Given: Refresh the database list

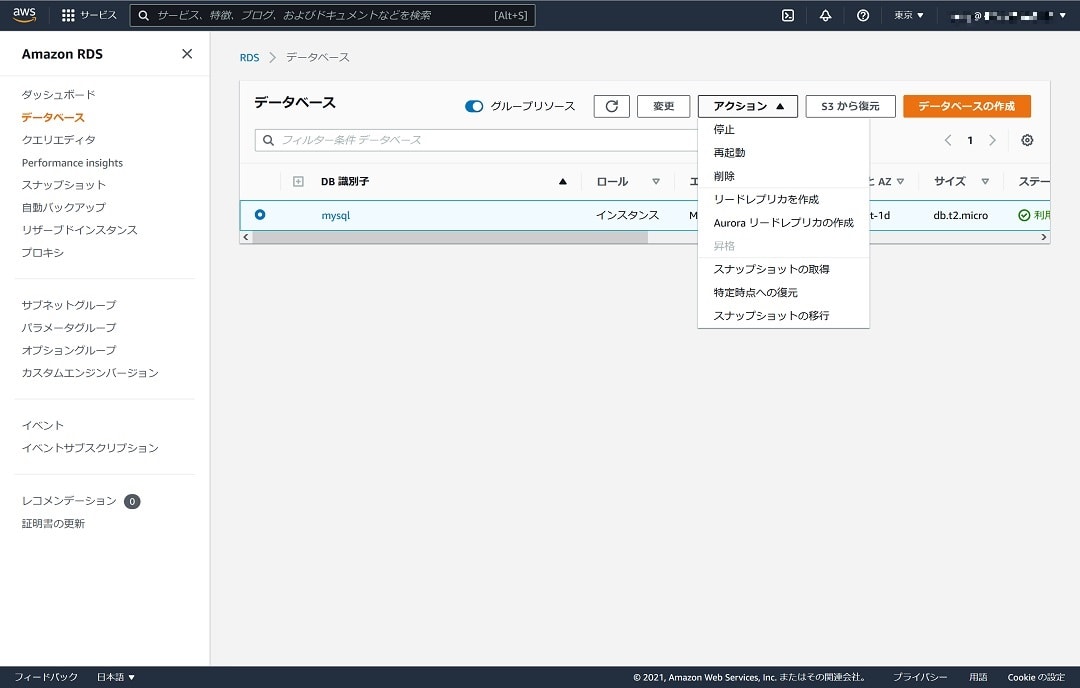Looking at the screenshot, I should tap(612, 106).
